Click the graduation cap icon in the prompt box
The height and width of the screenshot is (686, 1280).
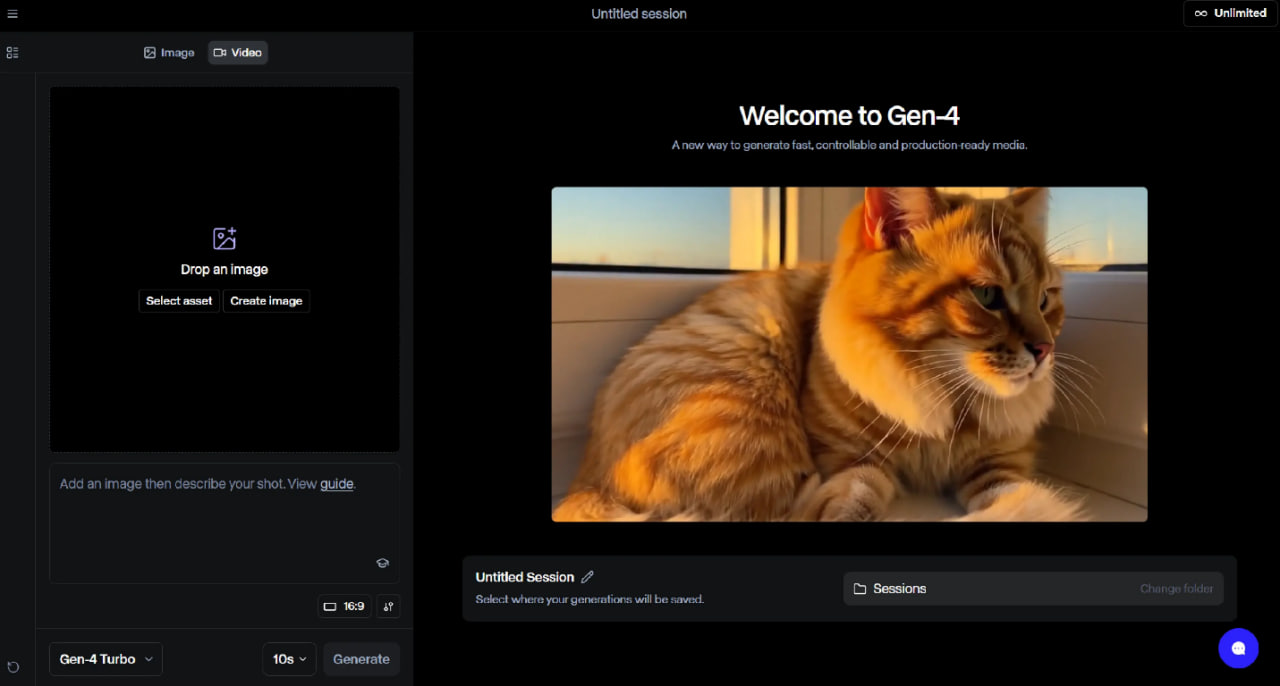(382, 563)
